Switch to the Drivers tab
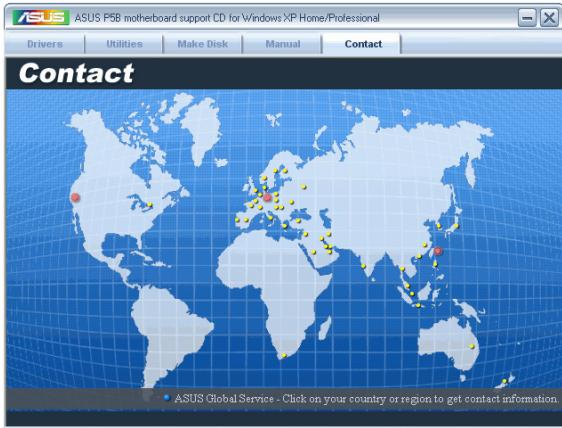562x428 pixels. point(45,44)
